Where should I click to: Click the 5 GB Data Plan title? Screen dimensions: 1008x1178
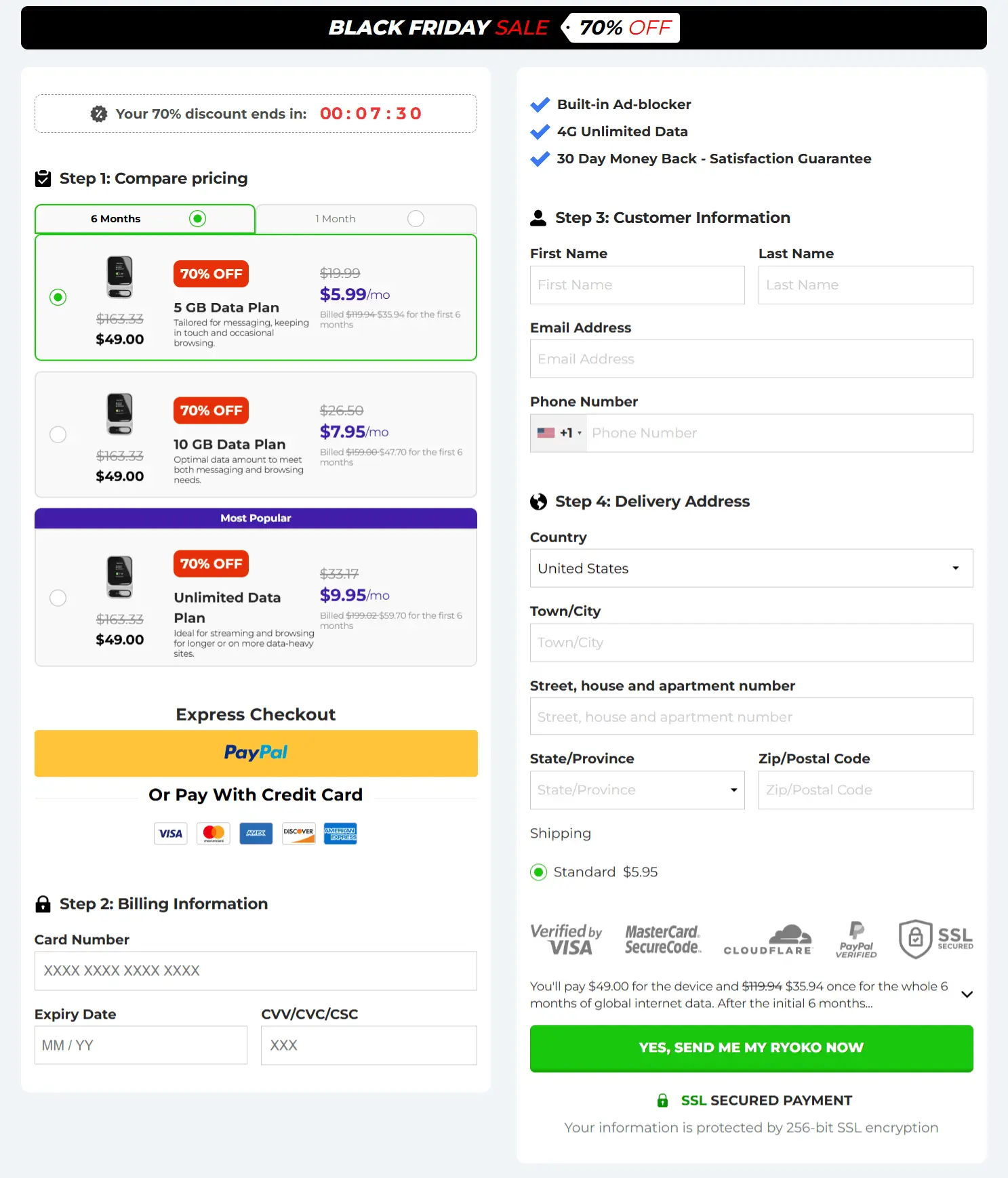point(226,307)
